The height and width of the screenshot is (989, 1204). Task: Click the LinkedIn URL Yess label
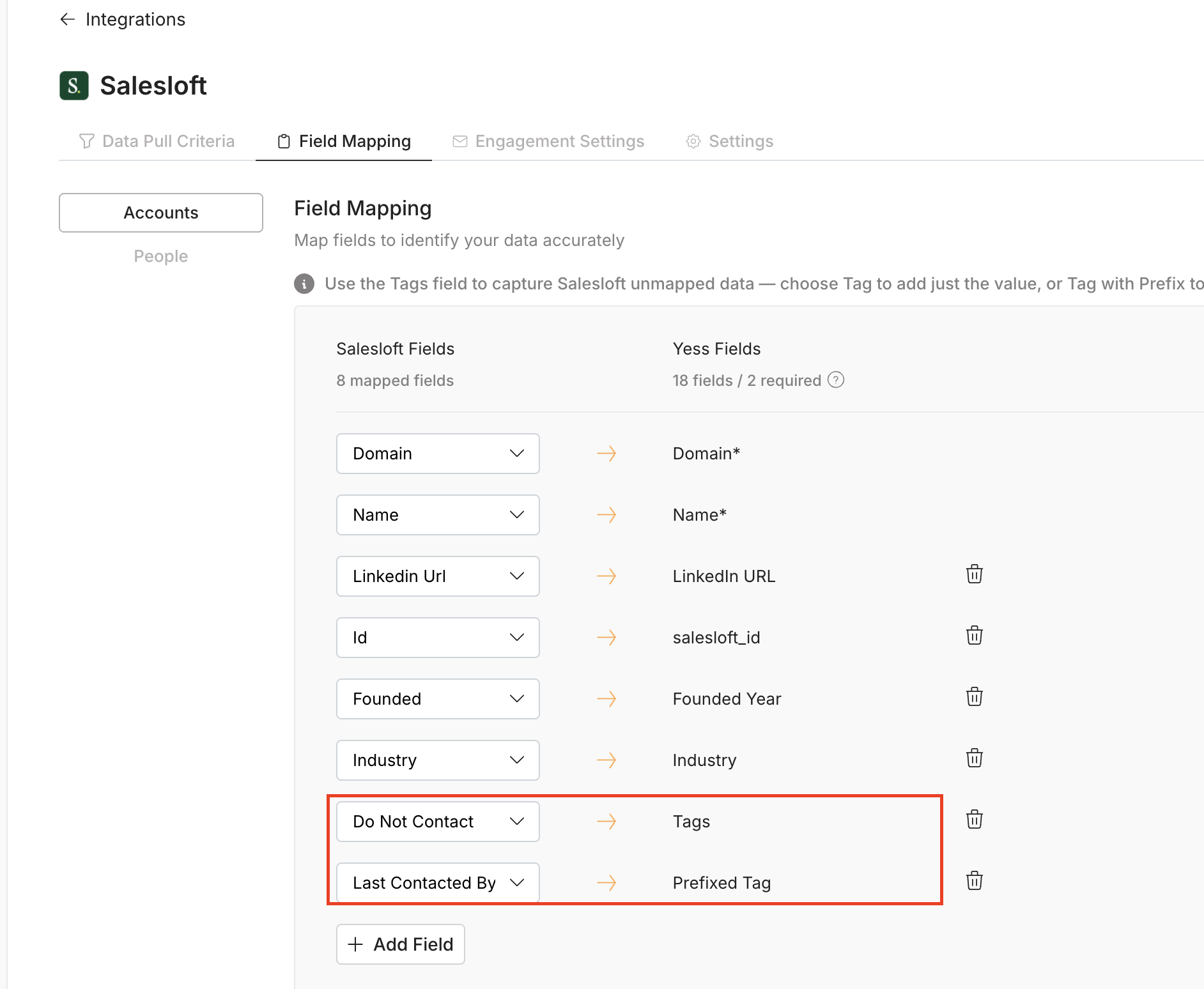point(724,576)
